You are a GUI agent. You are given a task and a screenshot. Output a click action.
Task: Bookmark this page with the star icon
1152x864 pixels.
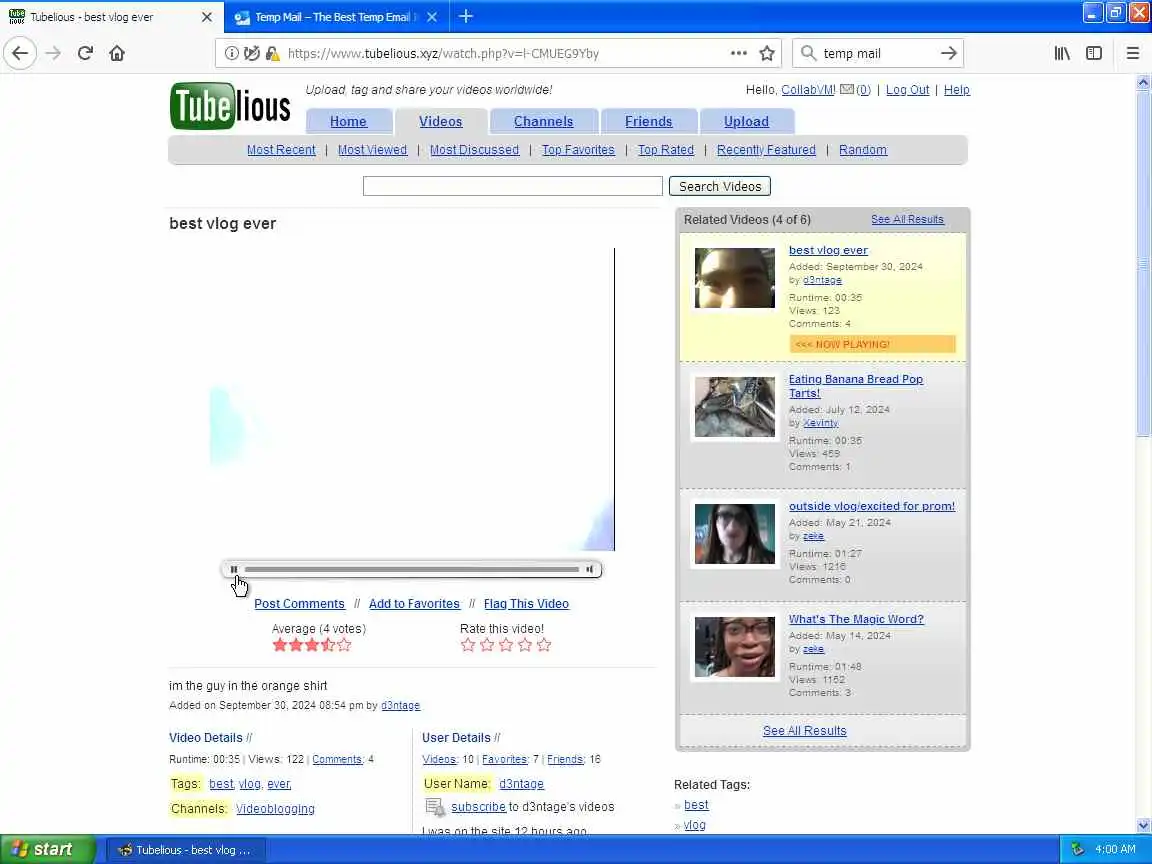[x=767, y=53]
